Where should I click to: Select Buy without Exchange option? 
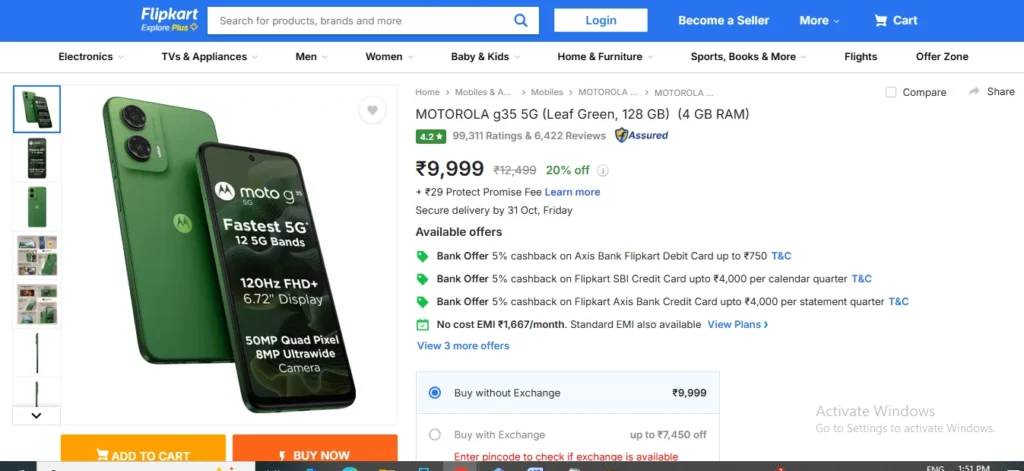tap(435, 393)
